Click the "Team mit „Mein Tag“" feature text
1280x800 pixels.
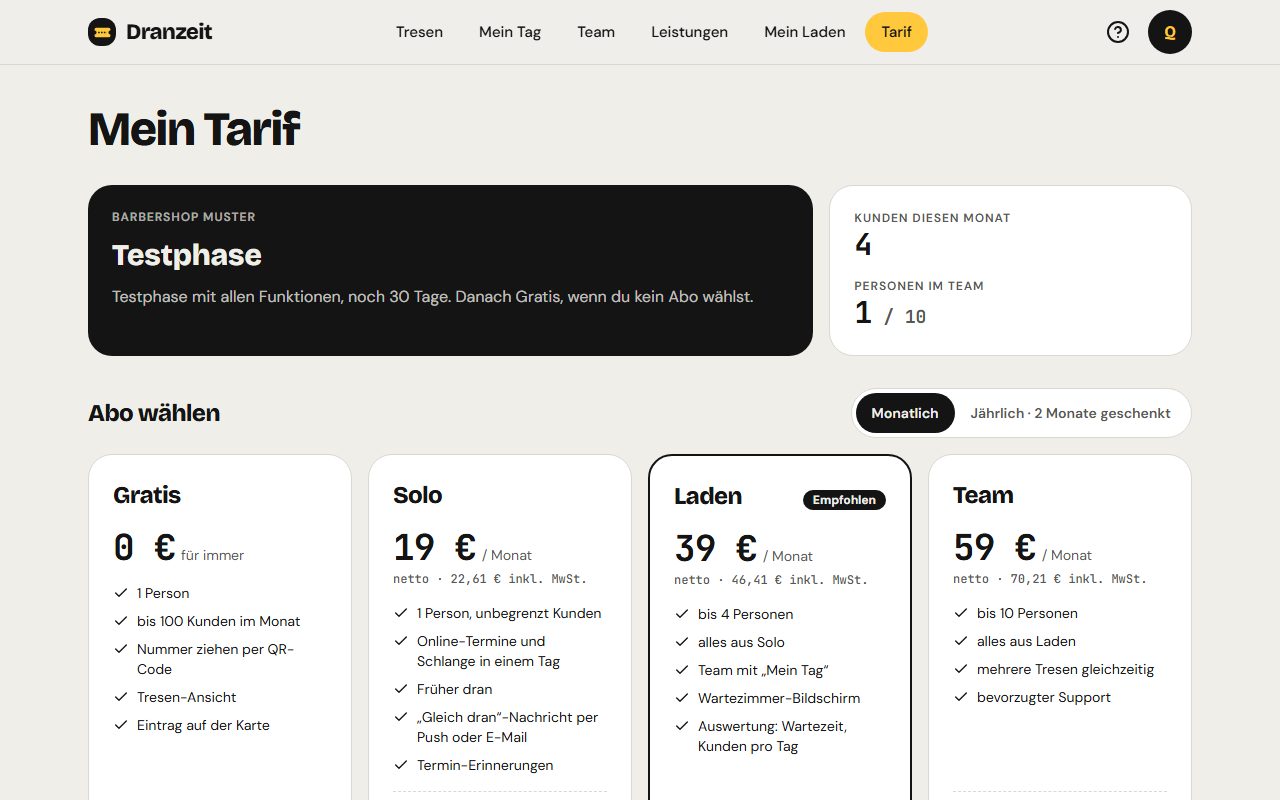point(763,670)
